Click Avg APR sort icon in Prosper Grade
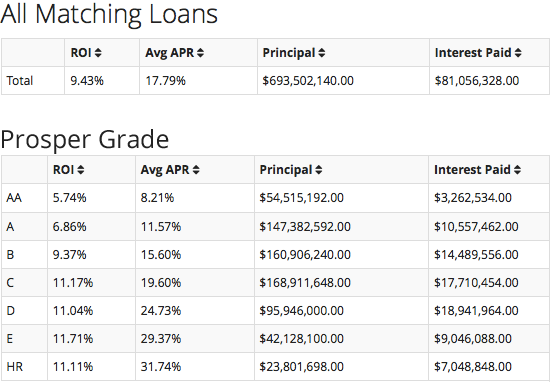This screenshot has width=550, height=382. click(196, 170)
